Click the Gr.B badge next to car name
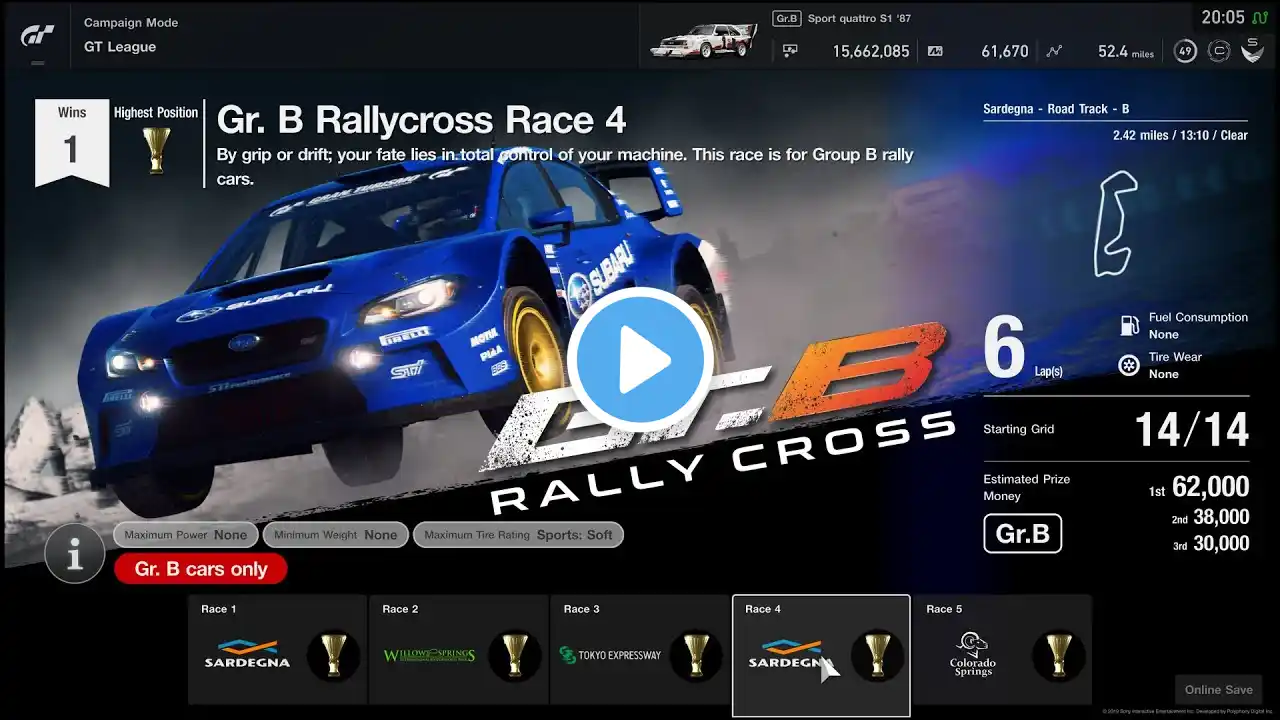 787,18
